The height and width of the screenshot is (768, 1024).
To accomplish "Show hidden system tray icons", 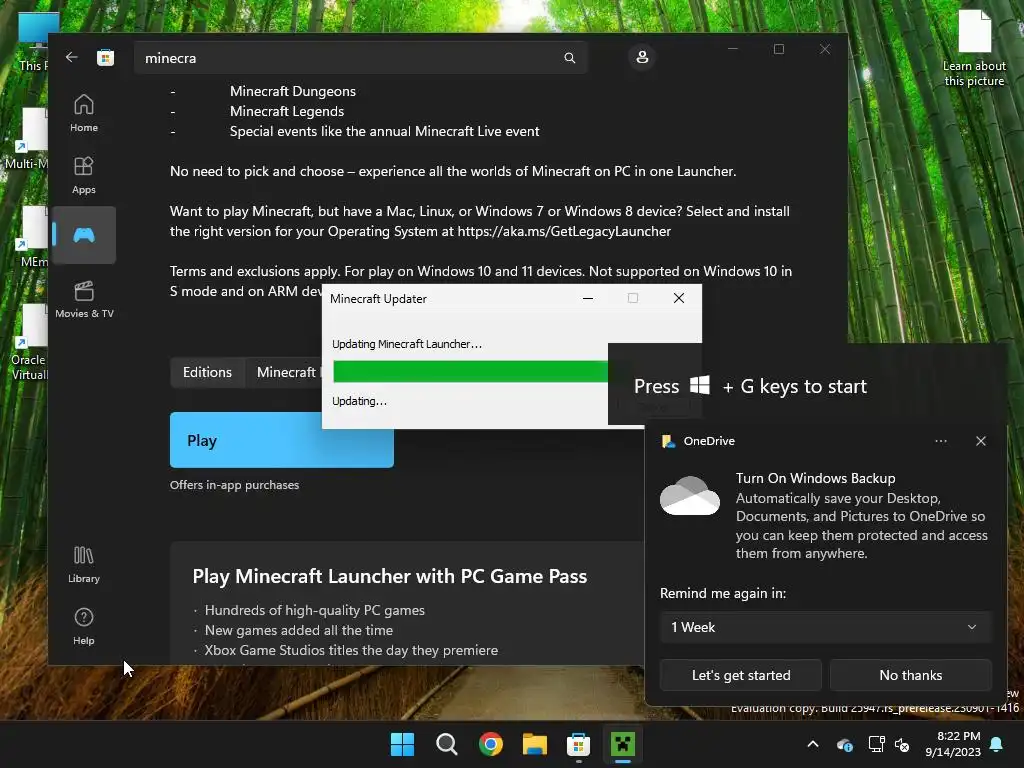I will point(813,744).
